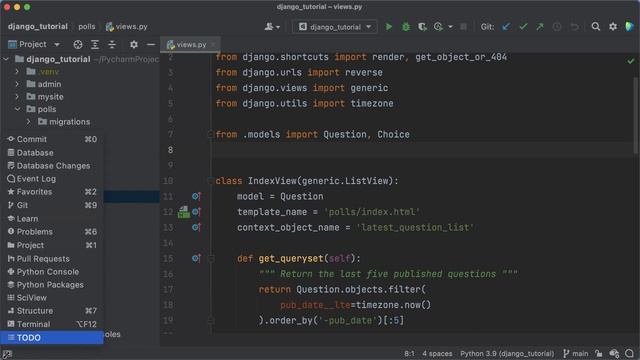This screenshot has height=360, width=640.
Task: Open the user account icon dropdown
Action: tap(272, 27)
